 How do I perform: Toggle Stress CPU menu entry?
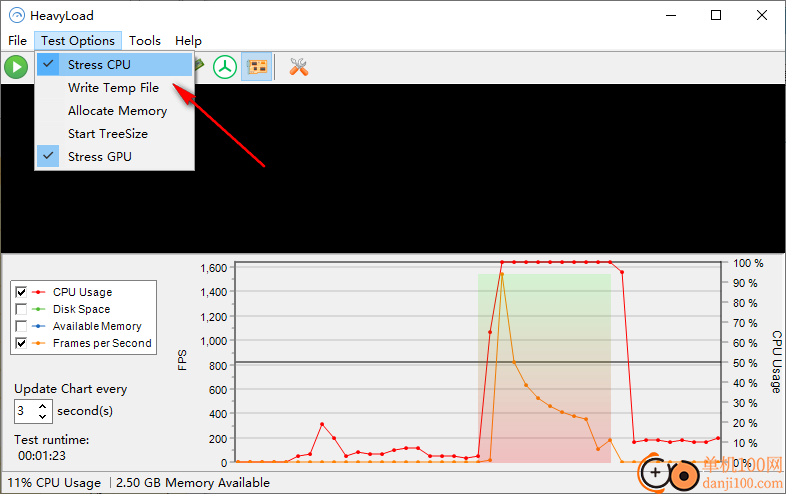click(x=114, y=65)
